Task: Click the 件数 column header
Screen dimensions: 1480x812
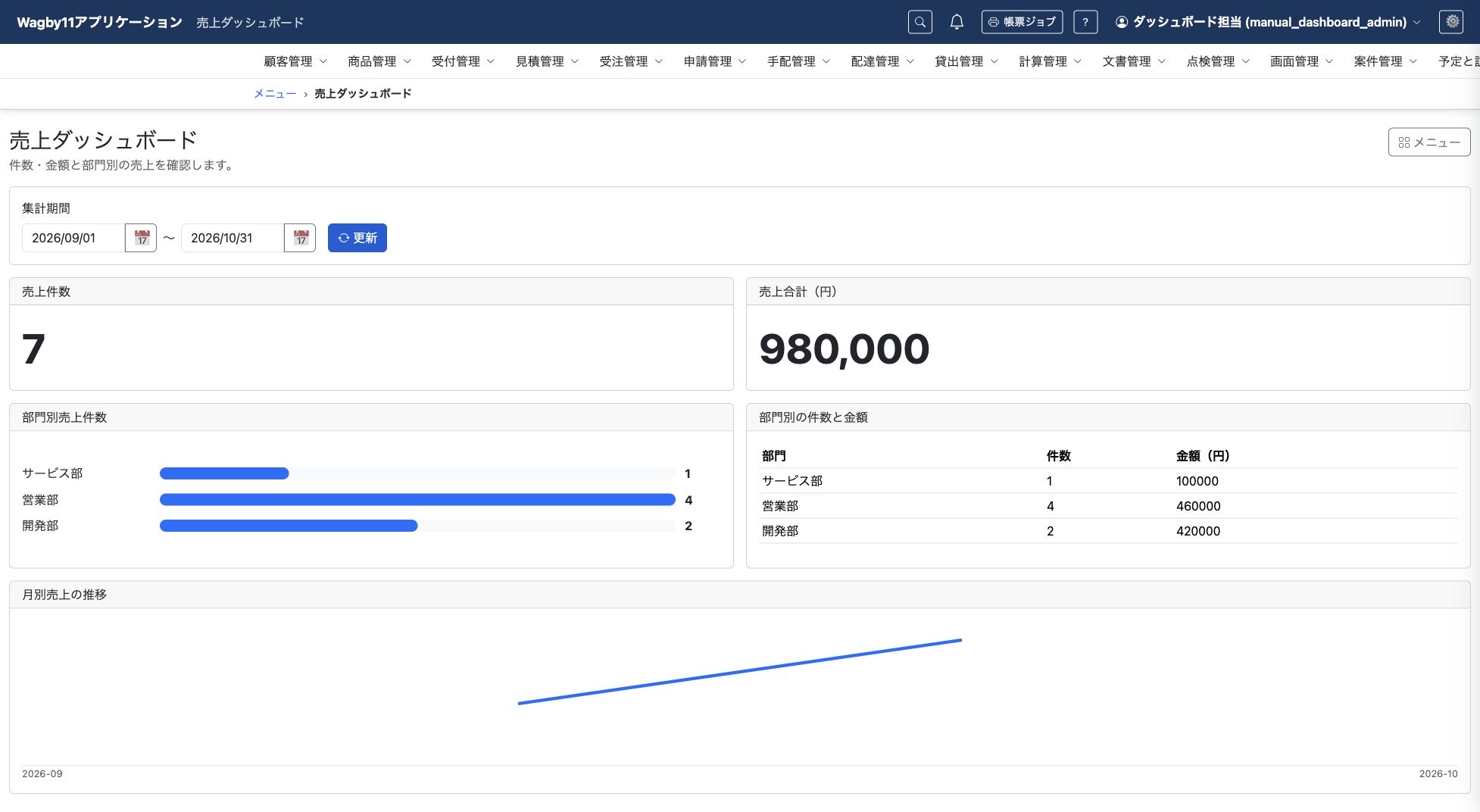Action: pyautogui.click(x=1058, y=456)
